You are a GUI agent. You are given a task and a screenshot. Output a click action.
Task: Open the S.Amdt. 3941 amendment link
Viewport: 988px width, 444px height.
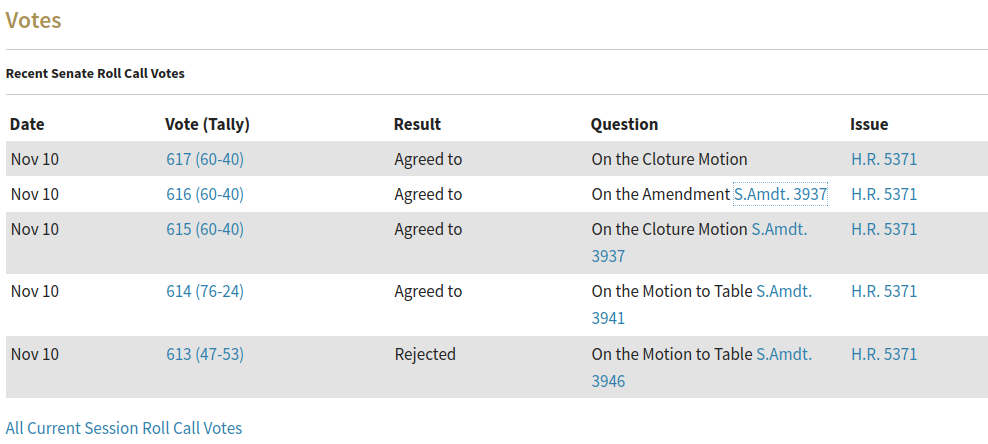(x=783, y=291)
